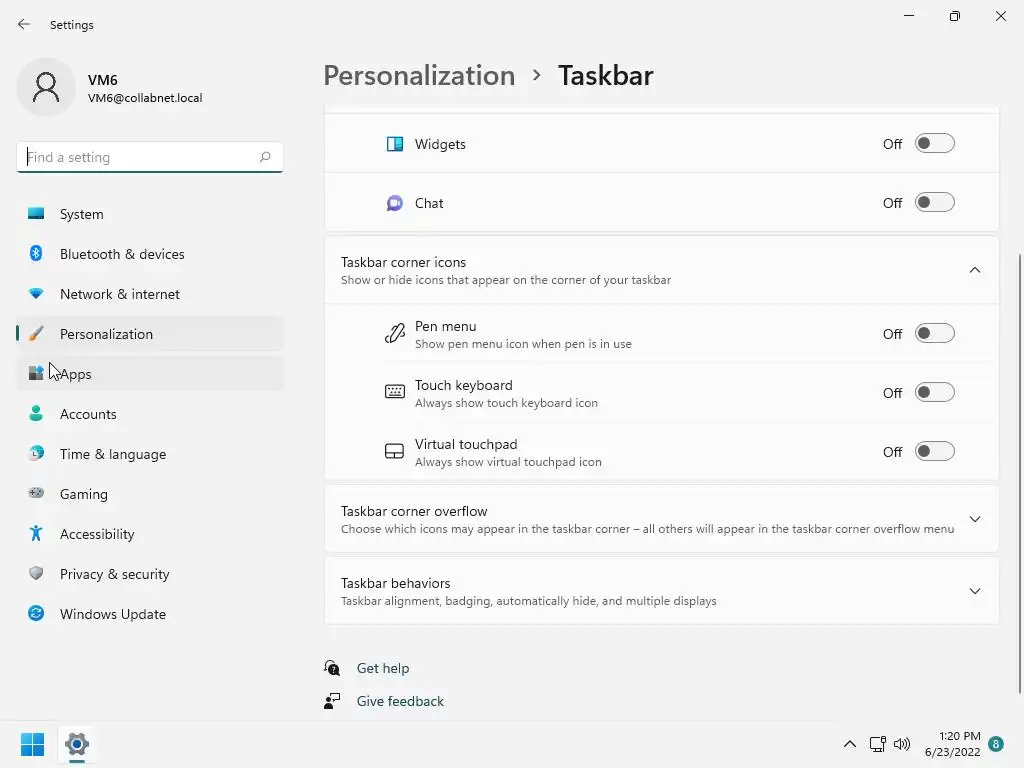Click the Privacy & security shield icon

coord(36,574)
